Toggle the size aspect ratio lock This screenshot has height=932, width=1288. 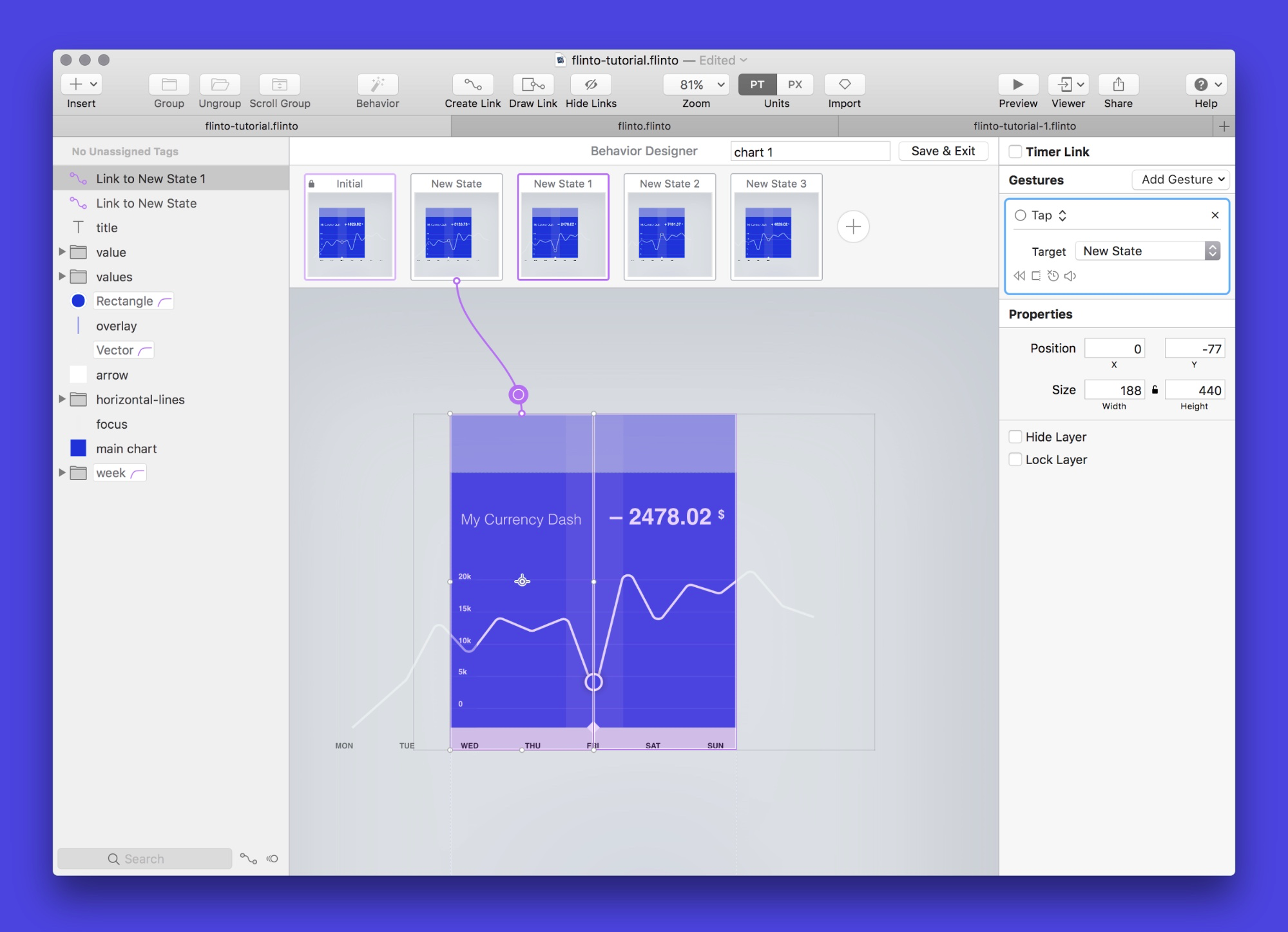1155,390
